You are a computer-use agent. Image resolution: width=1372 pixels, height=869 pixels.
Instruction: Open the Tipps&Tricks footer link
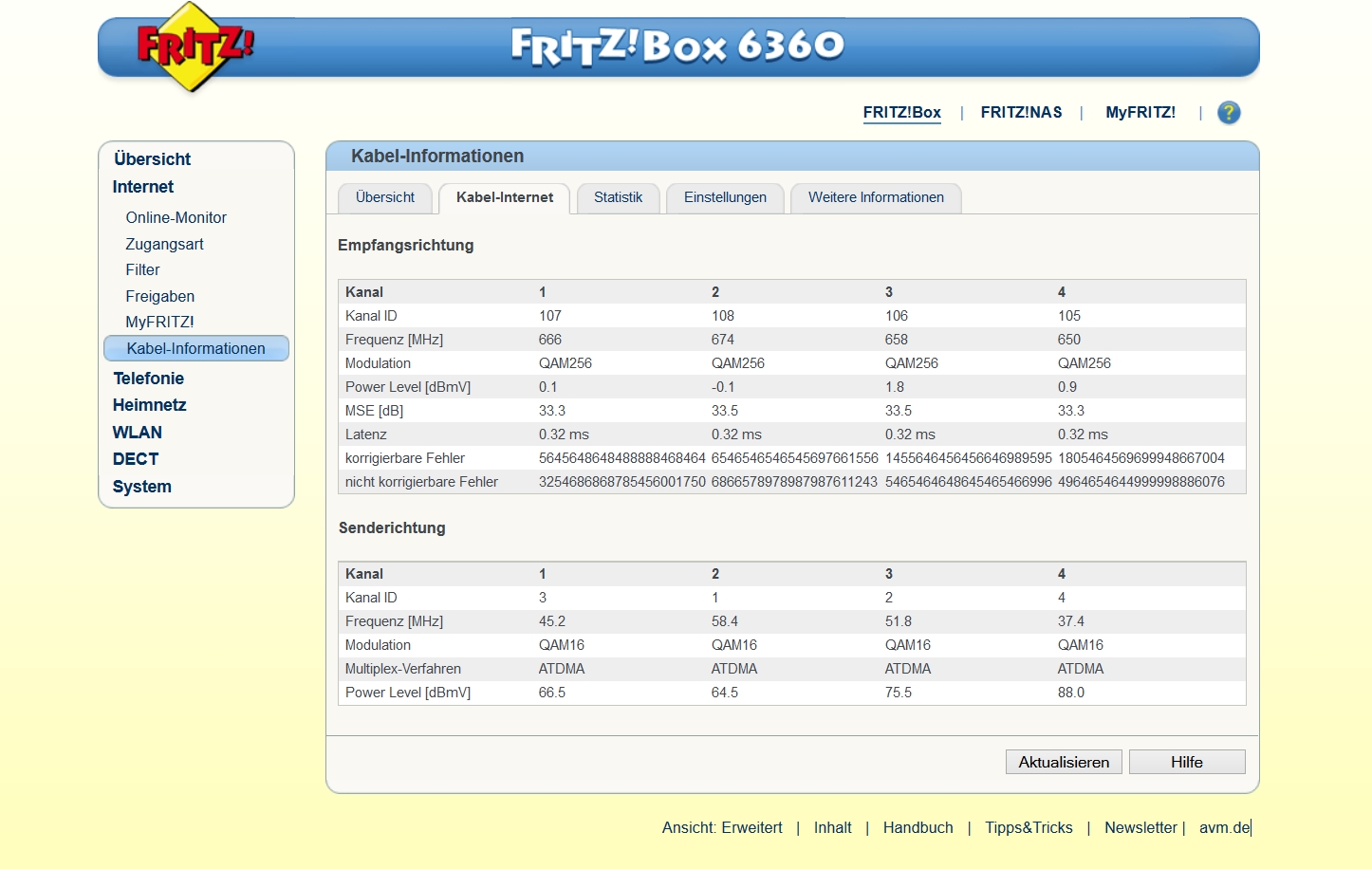tap(1029, 827)
